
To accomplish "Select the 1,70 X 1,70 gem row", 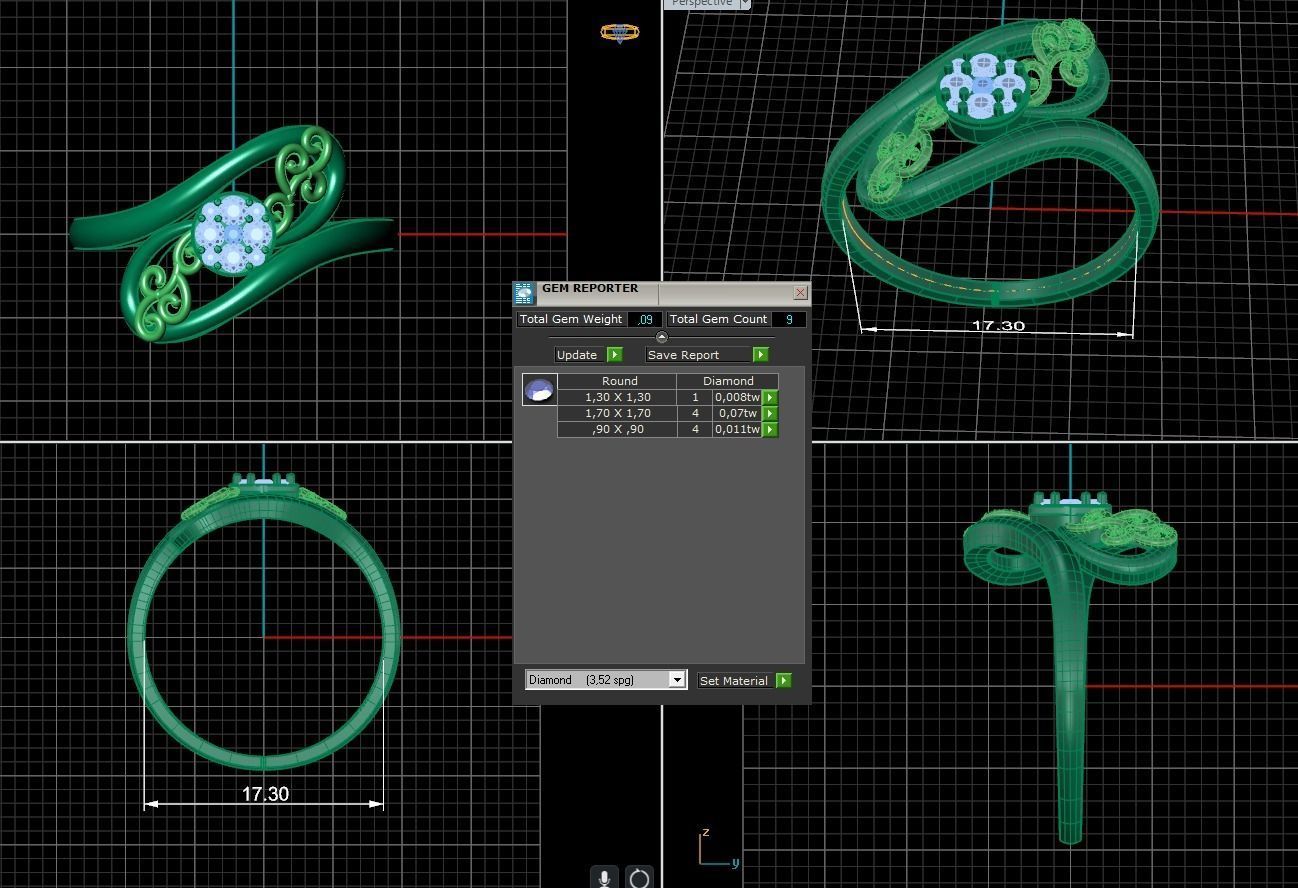I will pyautogui.click(x=618, y=413).
